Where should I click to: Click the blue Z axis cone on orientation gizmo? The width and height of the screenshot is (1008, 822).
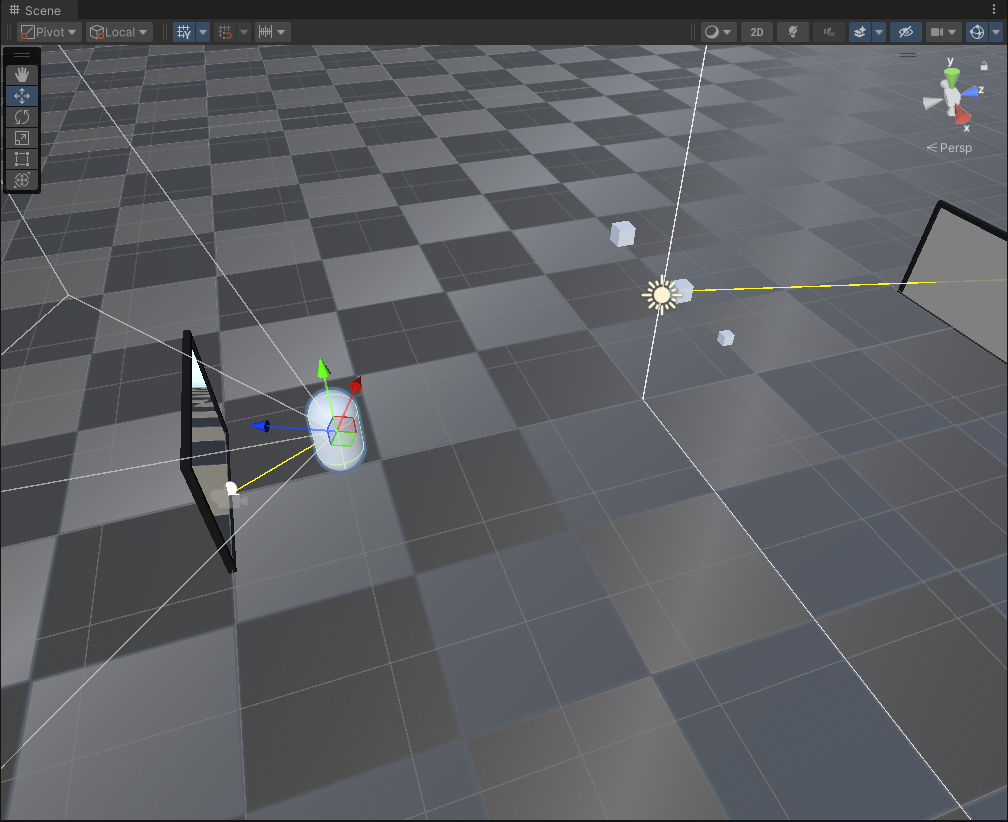(x=970, y=92)
